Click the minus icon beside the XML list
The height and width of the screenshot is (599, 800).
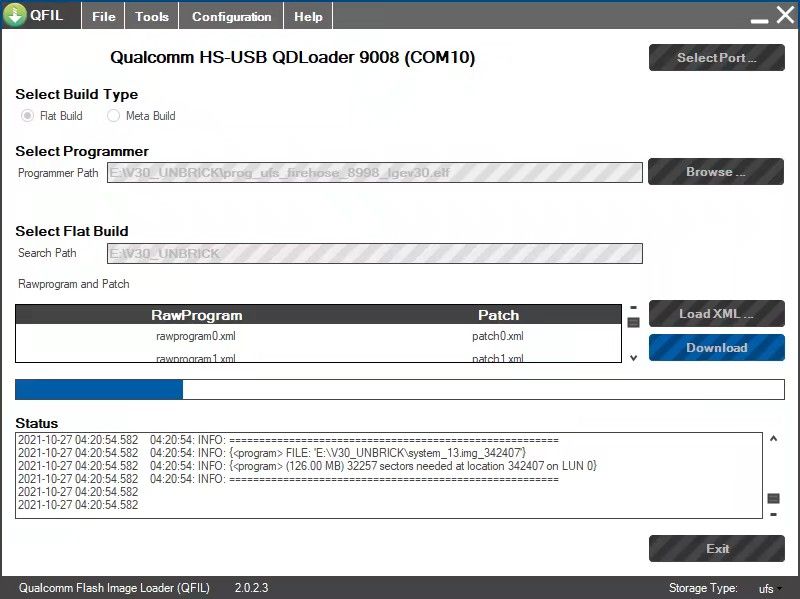coord(633,308)
